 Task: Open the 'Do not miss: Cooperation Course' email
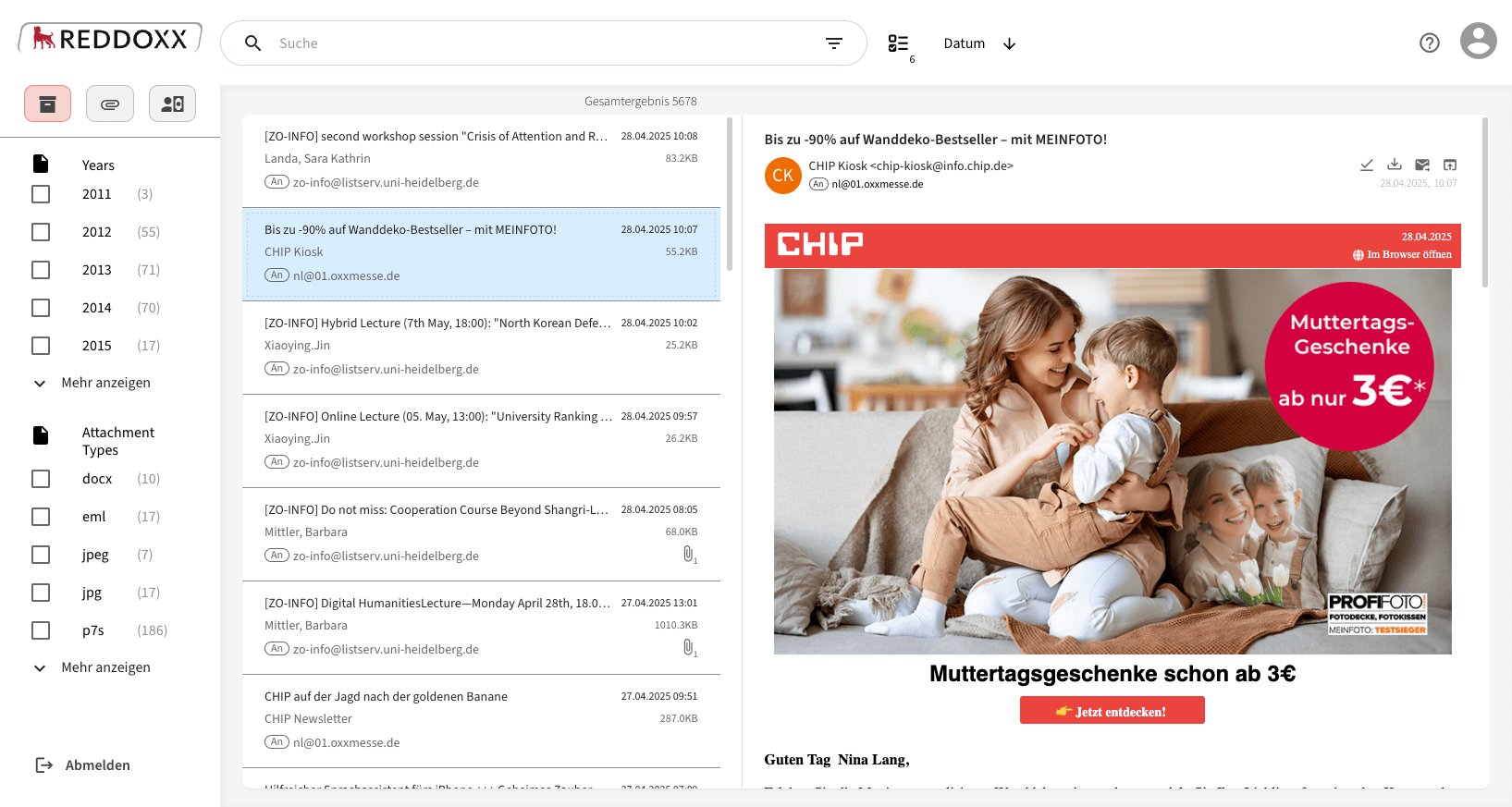click(x=481, y=534)
